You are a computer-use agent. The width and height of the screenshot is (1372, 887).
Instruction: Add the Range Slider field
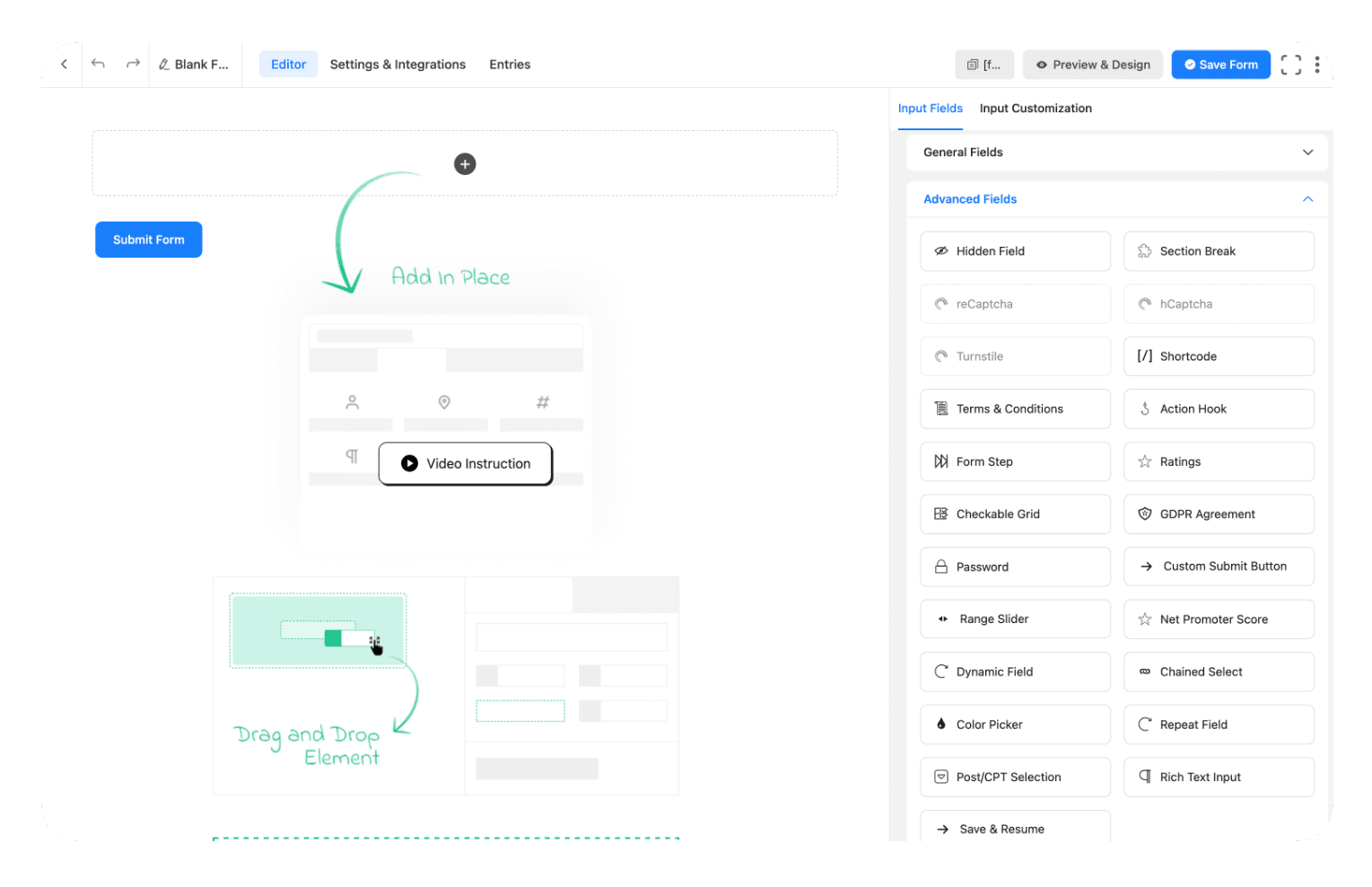(x=1015, y=619)
